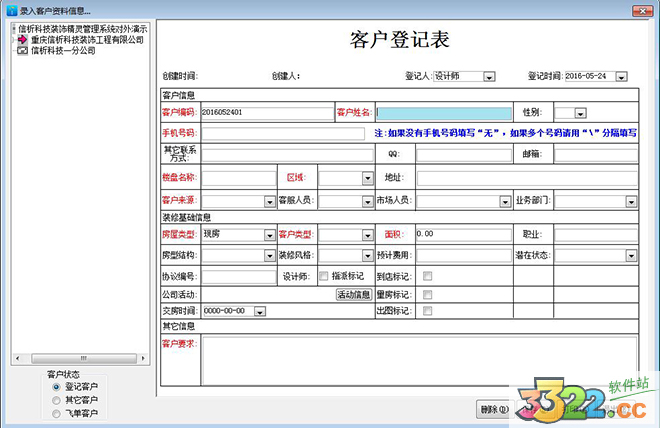Image resolution: width=660 pixels, height=428 pixels.
Task: Check the 指派标记 checkbox
Action: pyautogui.click(x=323, y=277)
